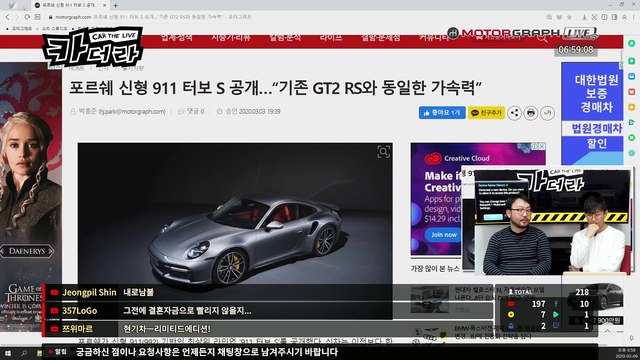Click the print article icon

pyautogui.click(x=531, y=113)
